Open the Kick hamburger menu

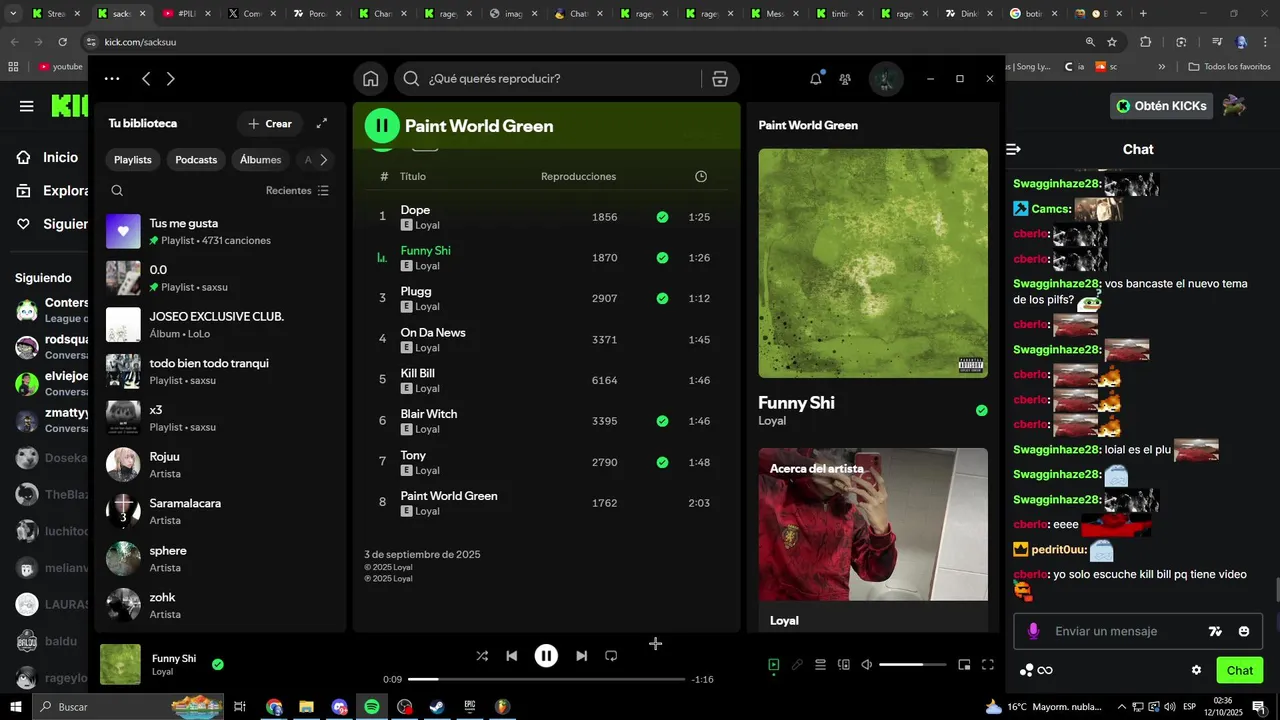point(27,106)
